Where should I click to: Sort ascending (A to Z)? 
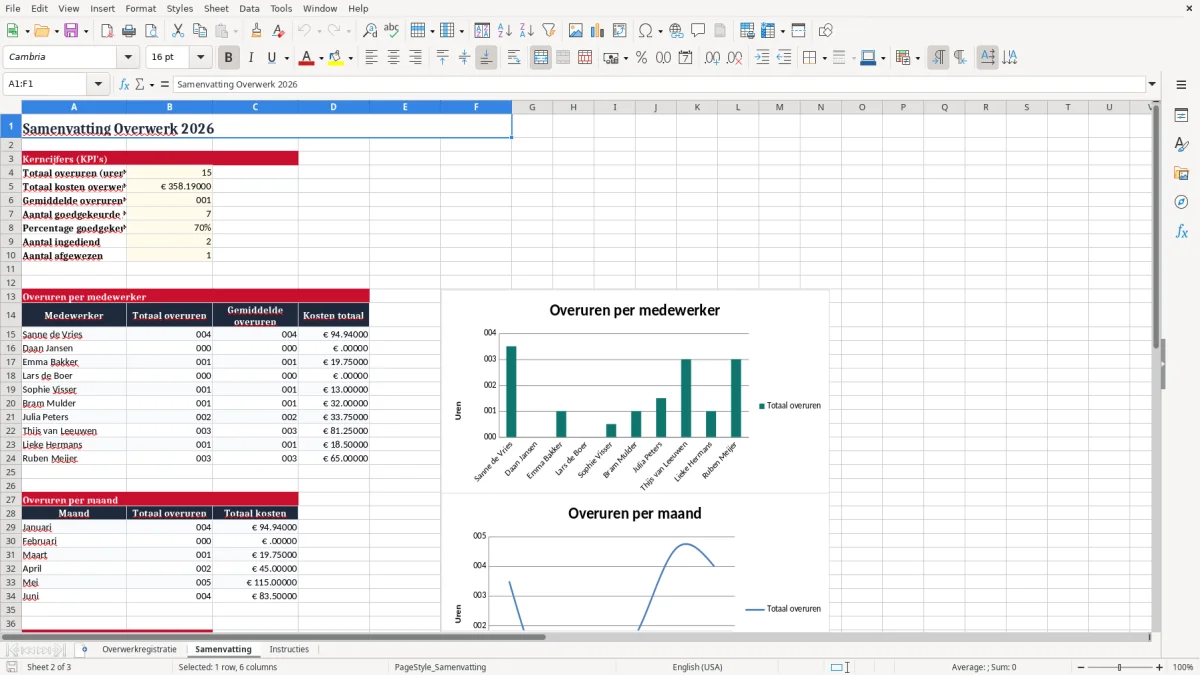505,31
